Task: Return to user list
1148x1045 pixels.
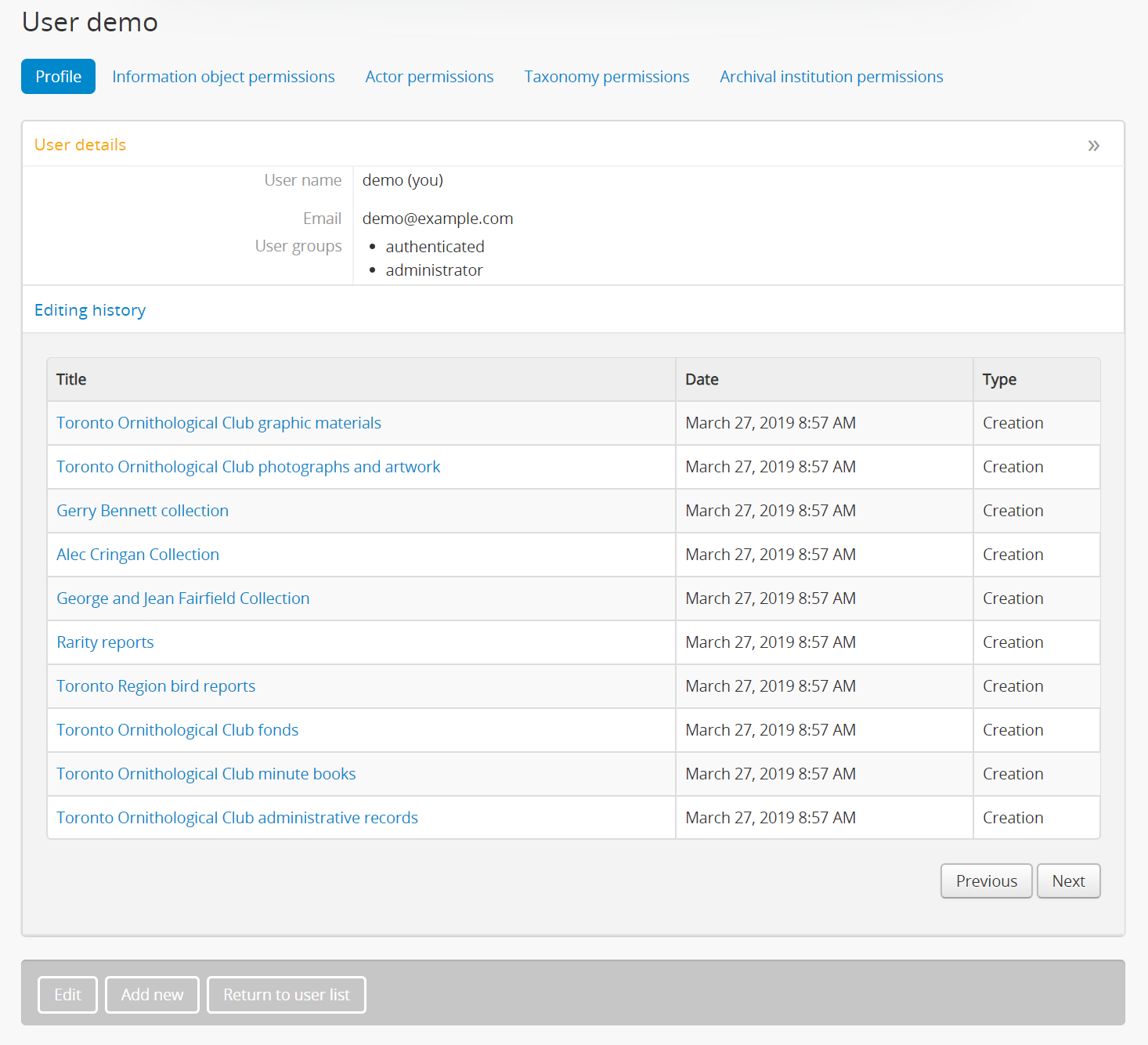Action: tap(286, 995)
